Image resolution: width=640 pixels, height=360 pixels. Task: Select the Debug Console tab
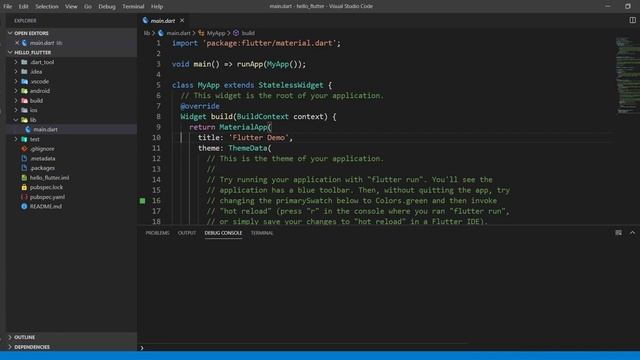(x=223, y=233)
